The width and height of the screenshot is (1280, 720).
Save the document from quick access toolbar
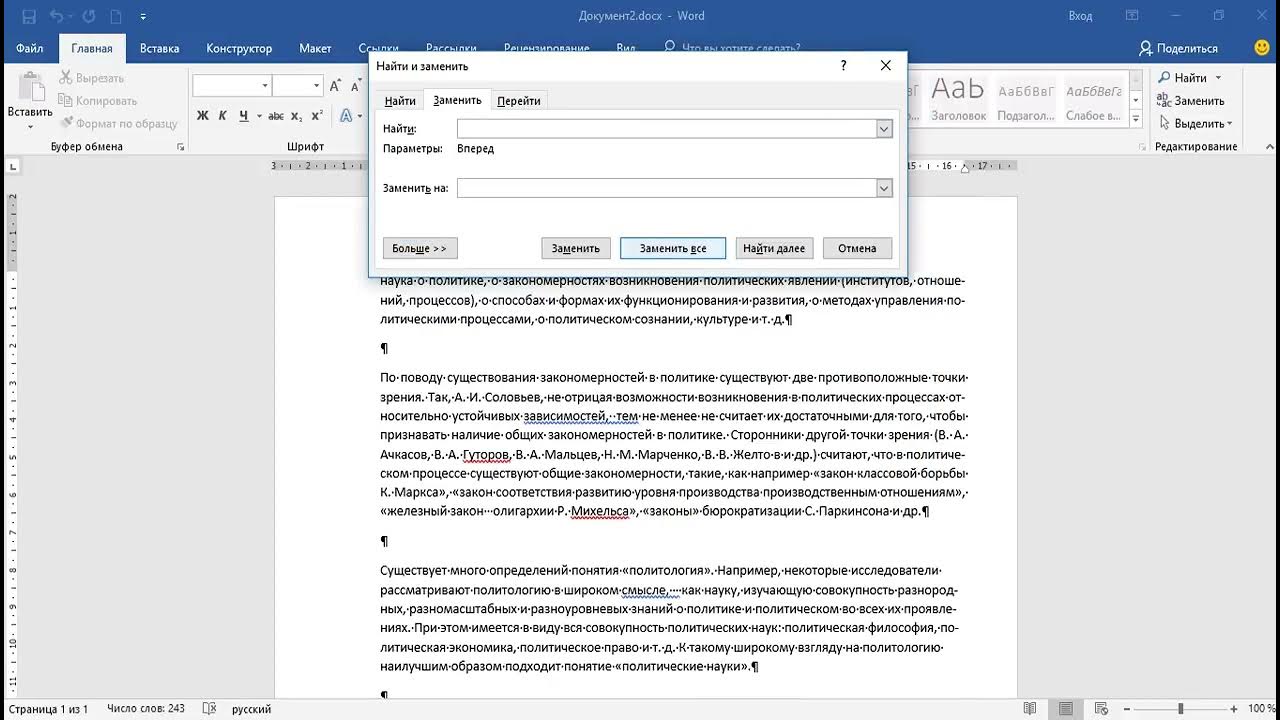pyautogui.click(x=28, y=16)
